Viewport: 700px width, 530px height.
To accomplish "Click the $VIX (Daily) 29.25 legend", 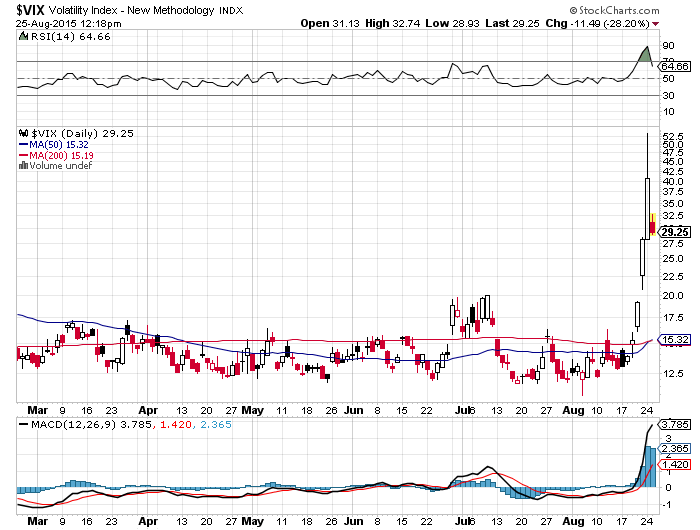I will (82, 134).
